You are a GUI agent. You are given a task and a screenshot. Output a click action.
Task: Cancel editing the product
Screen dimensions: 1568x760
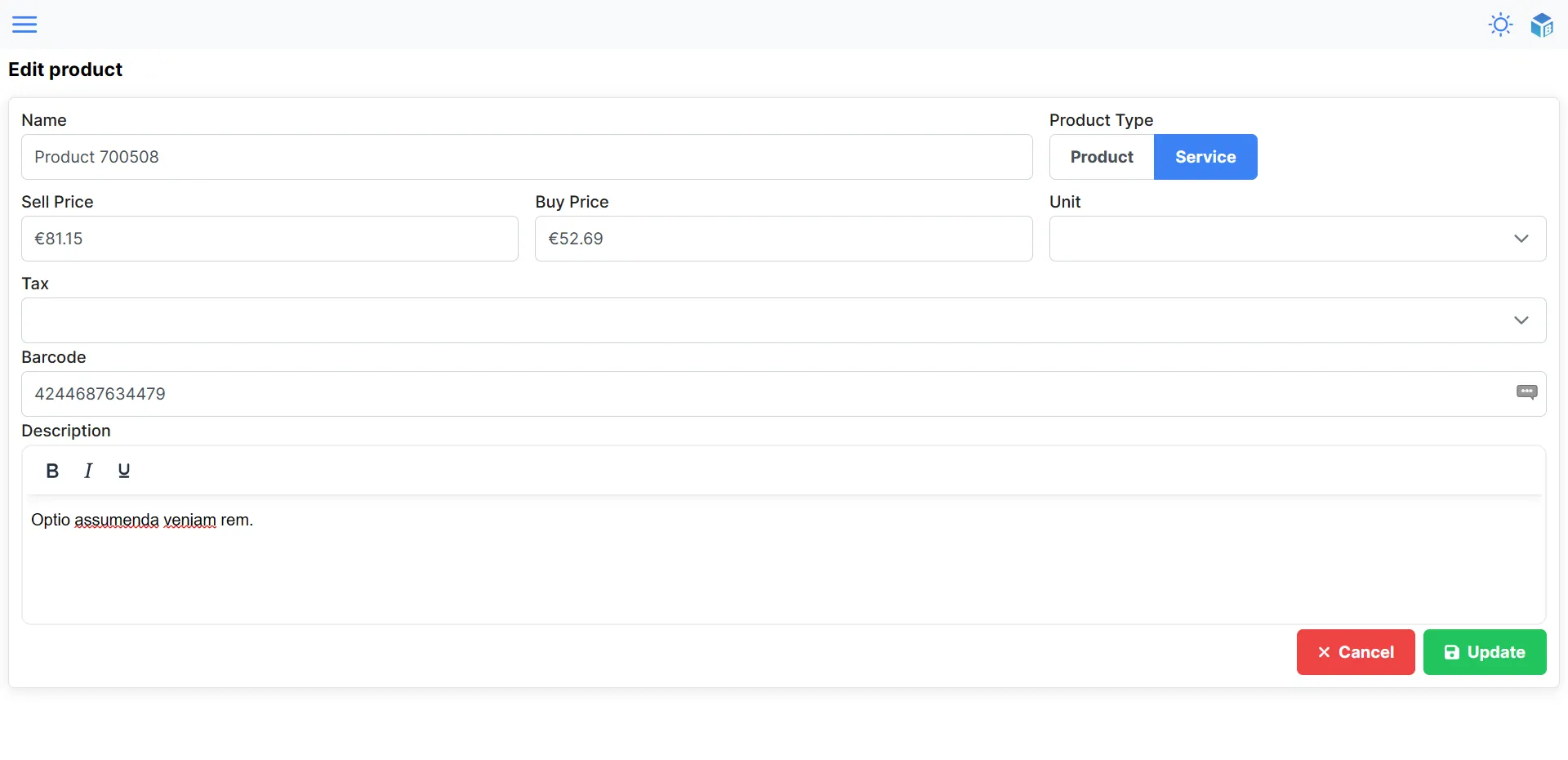click(1355, 652)
